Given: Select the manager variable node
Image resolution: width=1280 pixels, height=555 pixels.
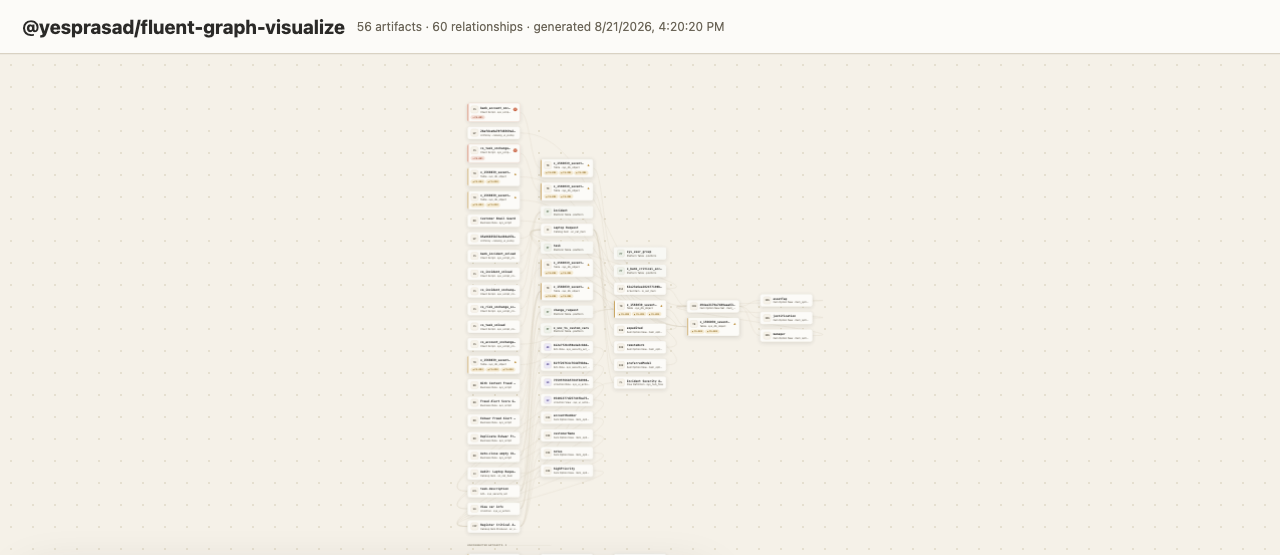Looking at the screenshot, I should tap(786, 335).
